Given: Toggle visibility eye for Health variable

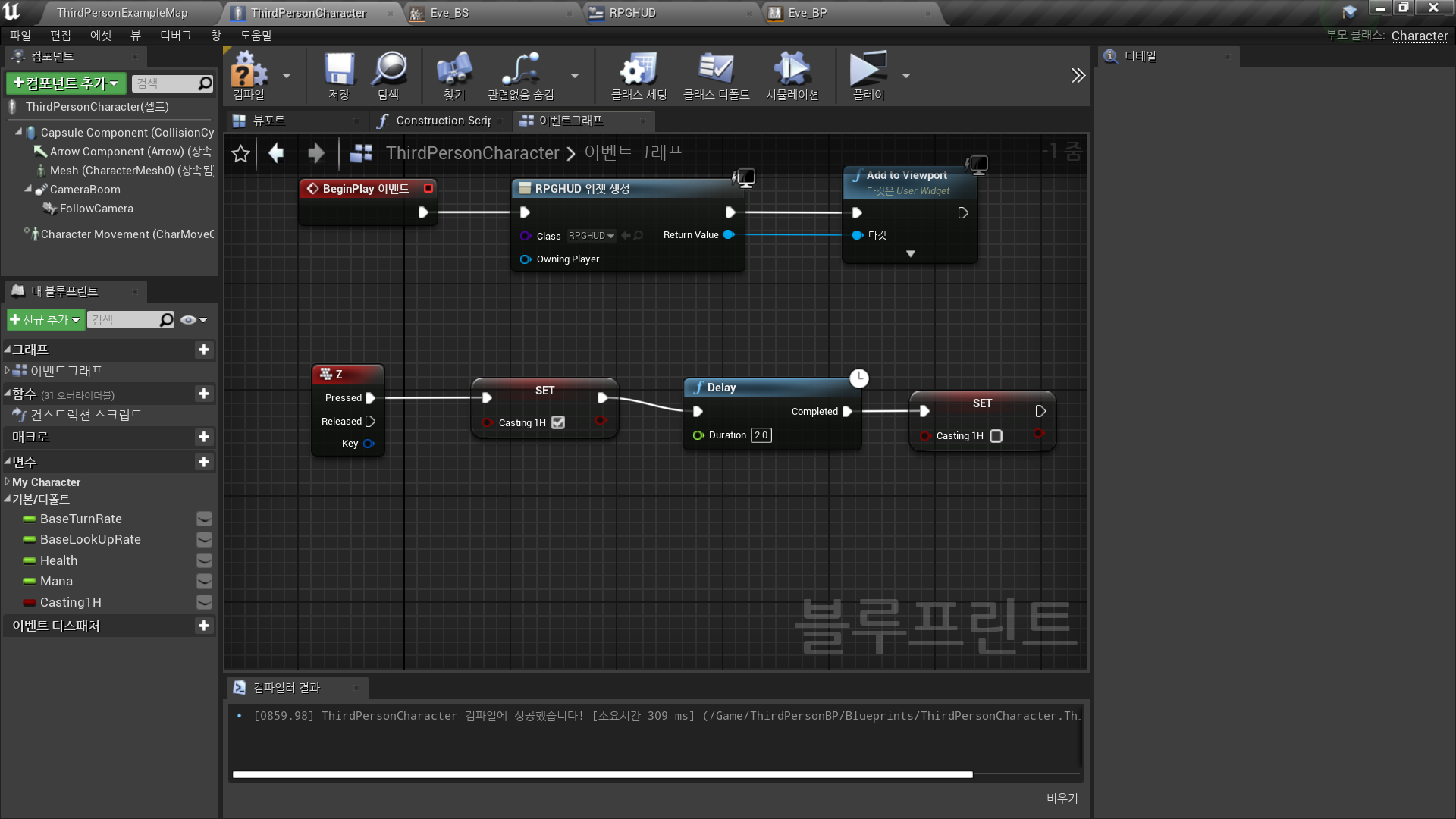Looking at the screenshot, I should tap(204, 560).
